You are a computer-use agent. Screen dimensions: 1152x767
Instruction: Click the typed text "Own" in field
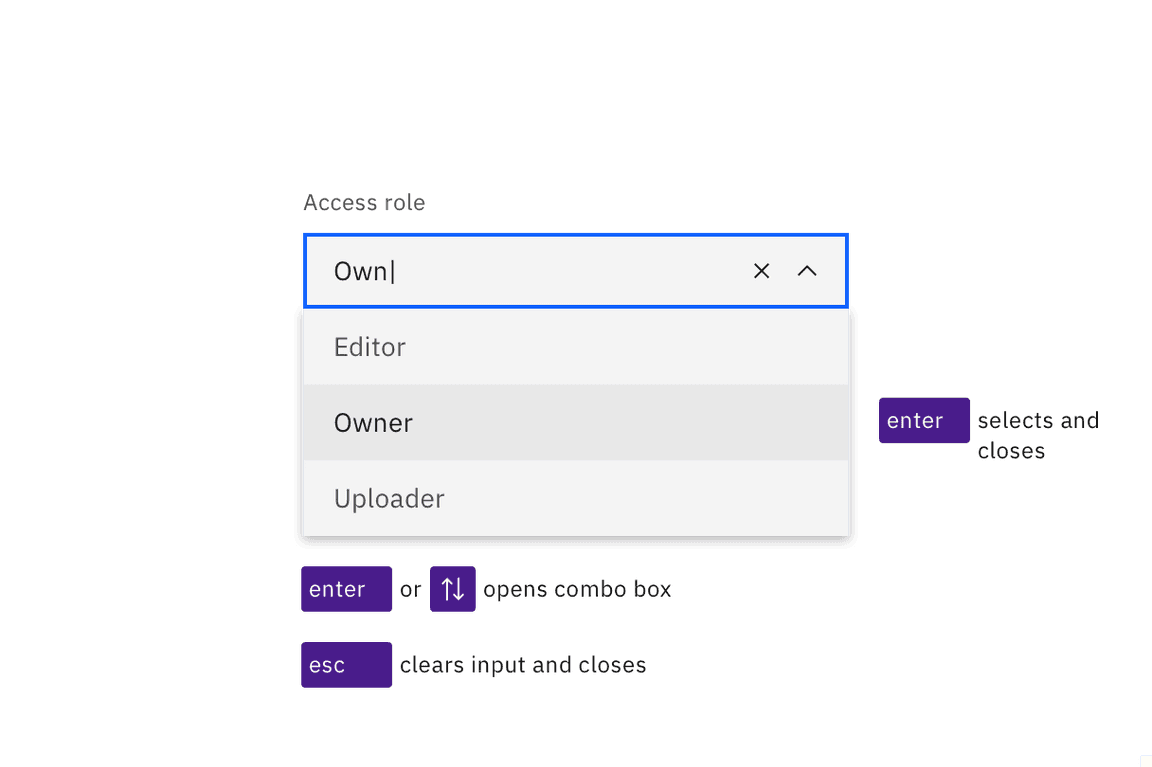click(360, 272)
